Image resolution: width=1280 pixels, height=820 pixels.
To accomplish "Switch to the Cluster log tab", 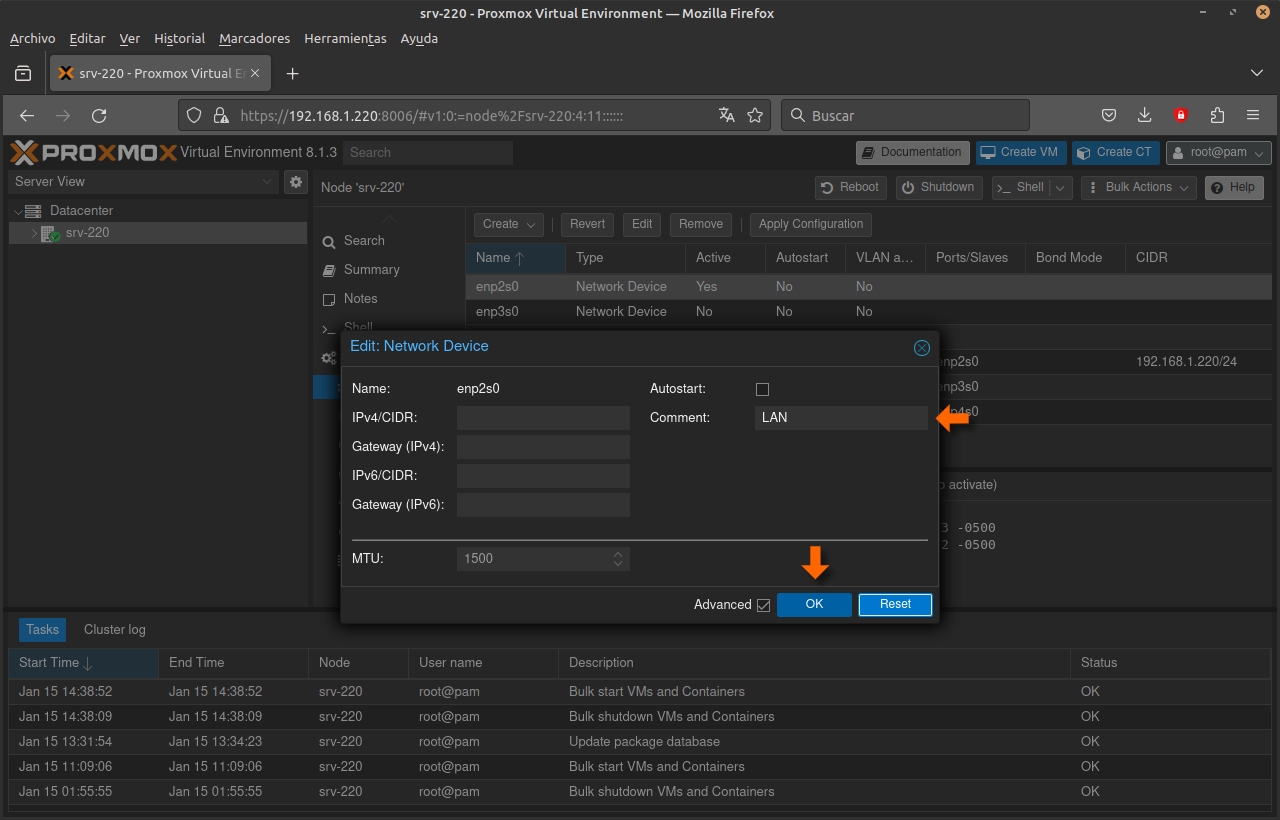I will point(115,629).
